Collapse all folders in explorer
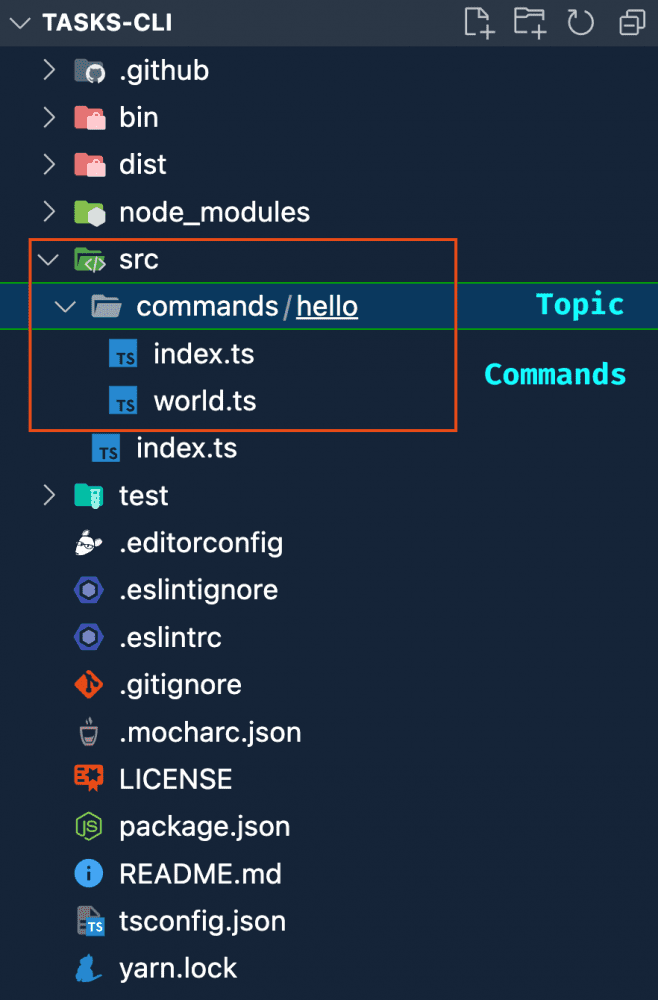Image resolution: width=658 pixels, height=1000 pixels. (x=632, y=22)
